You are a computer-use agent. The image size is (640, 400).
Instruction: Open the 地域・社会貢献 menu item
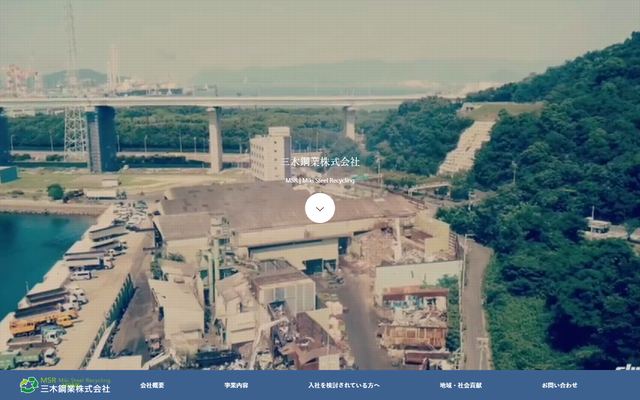pyautogui.click(x=461, y=385)
